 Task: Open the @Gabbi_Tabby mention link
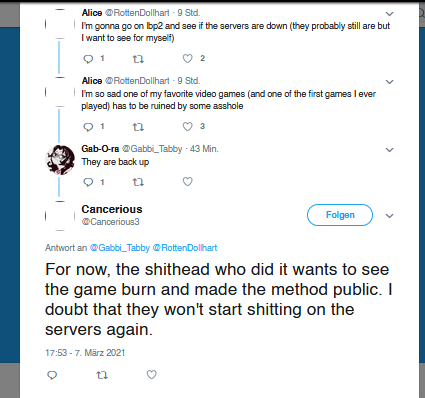coord(120,248)
